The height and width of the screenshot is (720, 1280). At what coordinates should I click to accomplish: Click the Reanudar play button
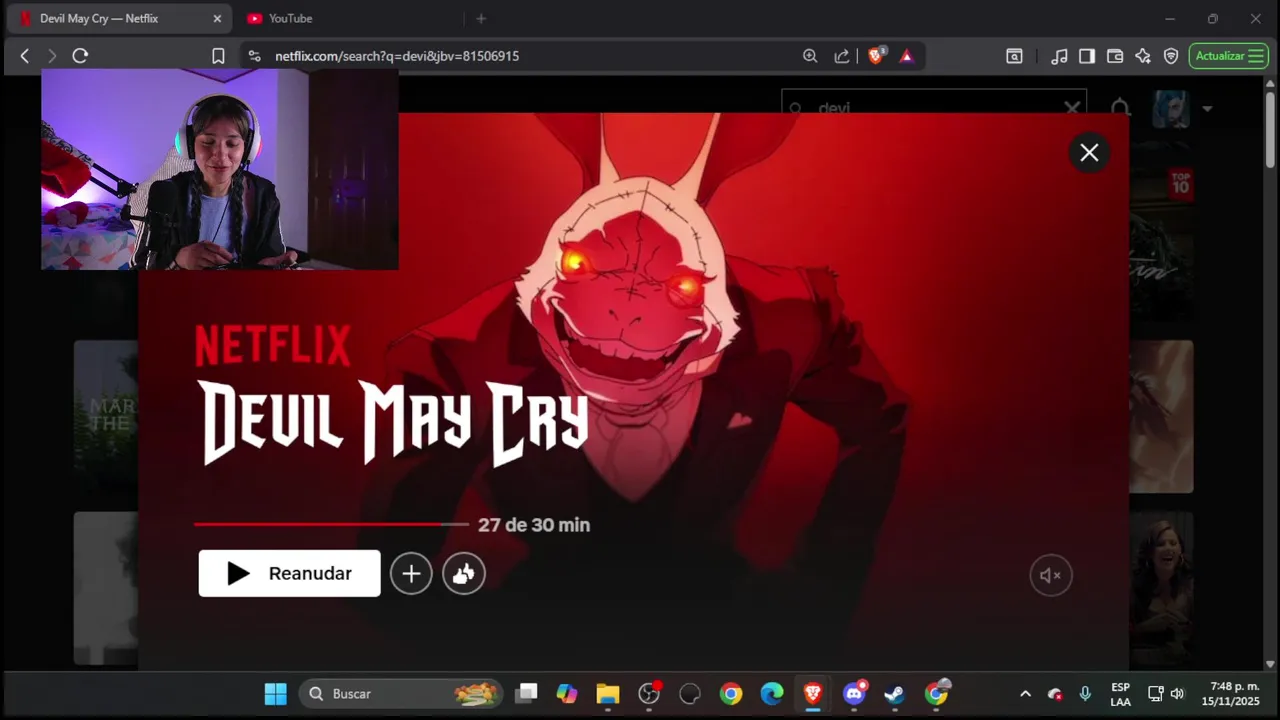click(289, 573)
